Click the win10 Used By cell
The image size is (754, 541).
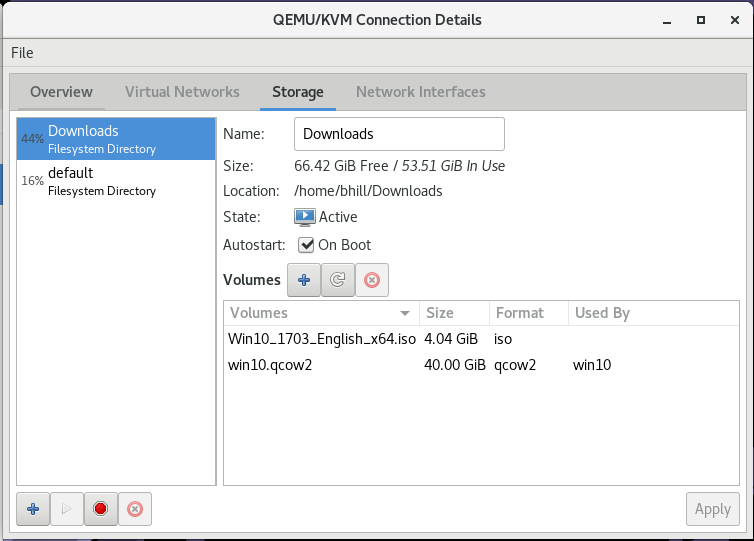point(592,365)
